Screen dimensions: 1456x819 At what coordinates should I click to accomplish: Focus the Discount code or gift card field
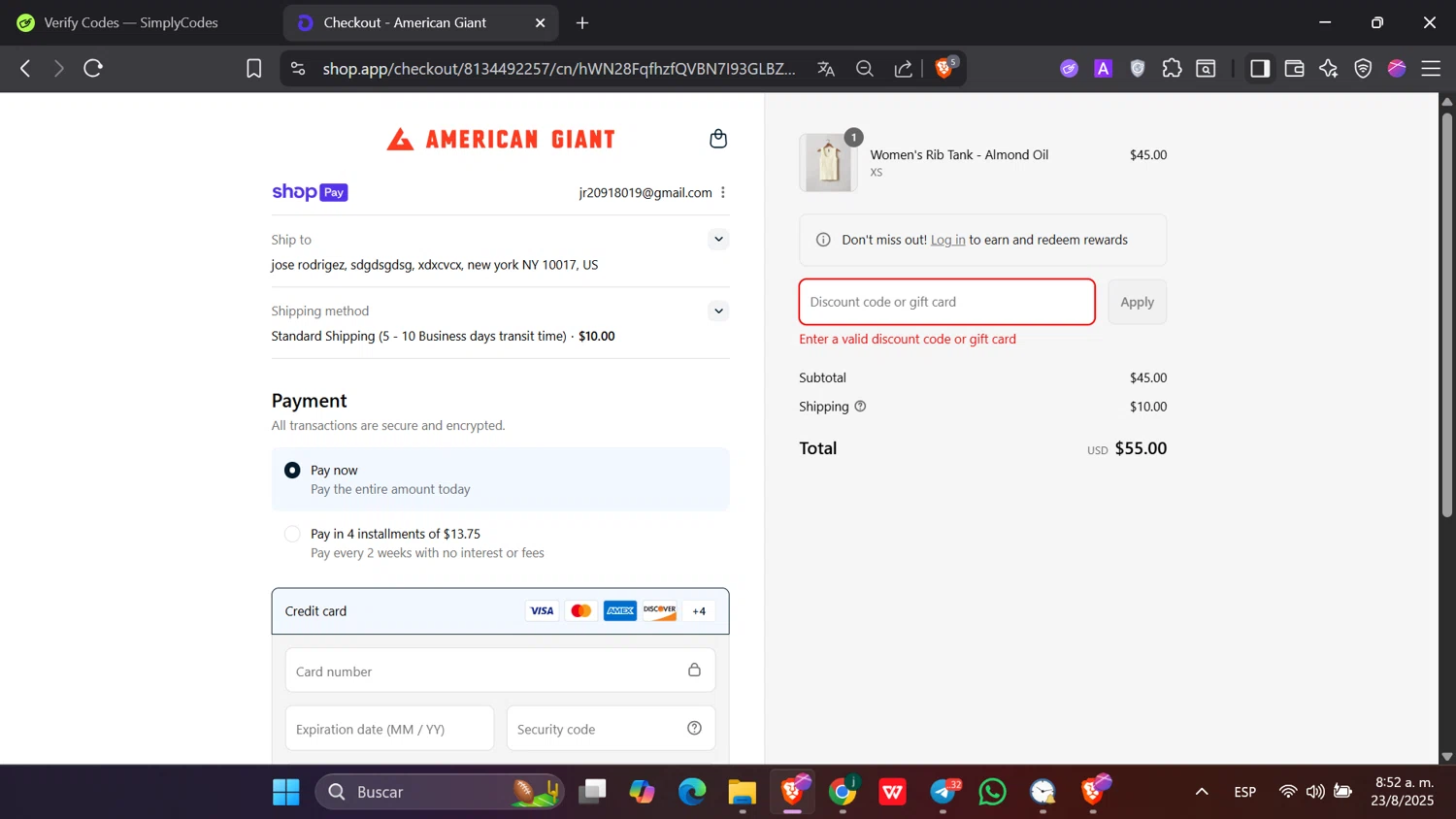(x=947, y=302)
